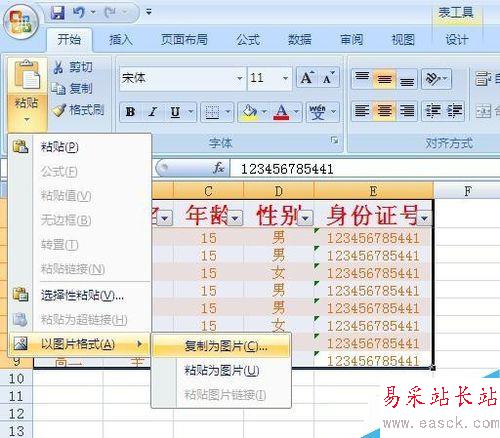Viewport: 500px width, 438px height.
Task: Toggle italic formatting
Action: 153,112
